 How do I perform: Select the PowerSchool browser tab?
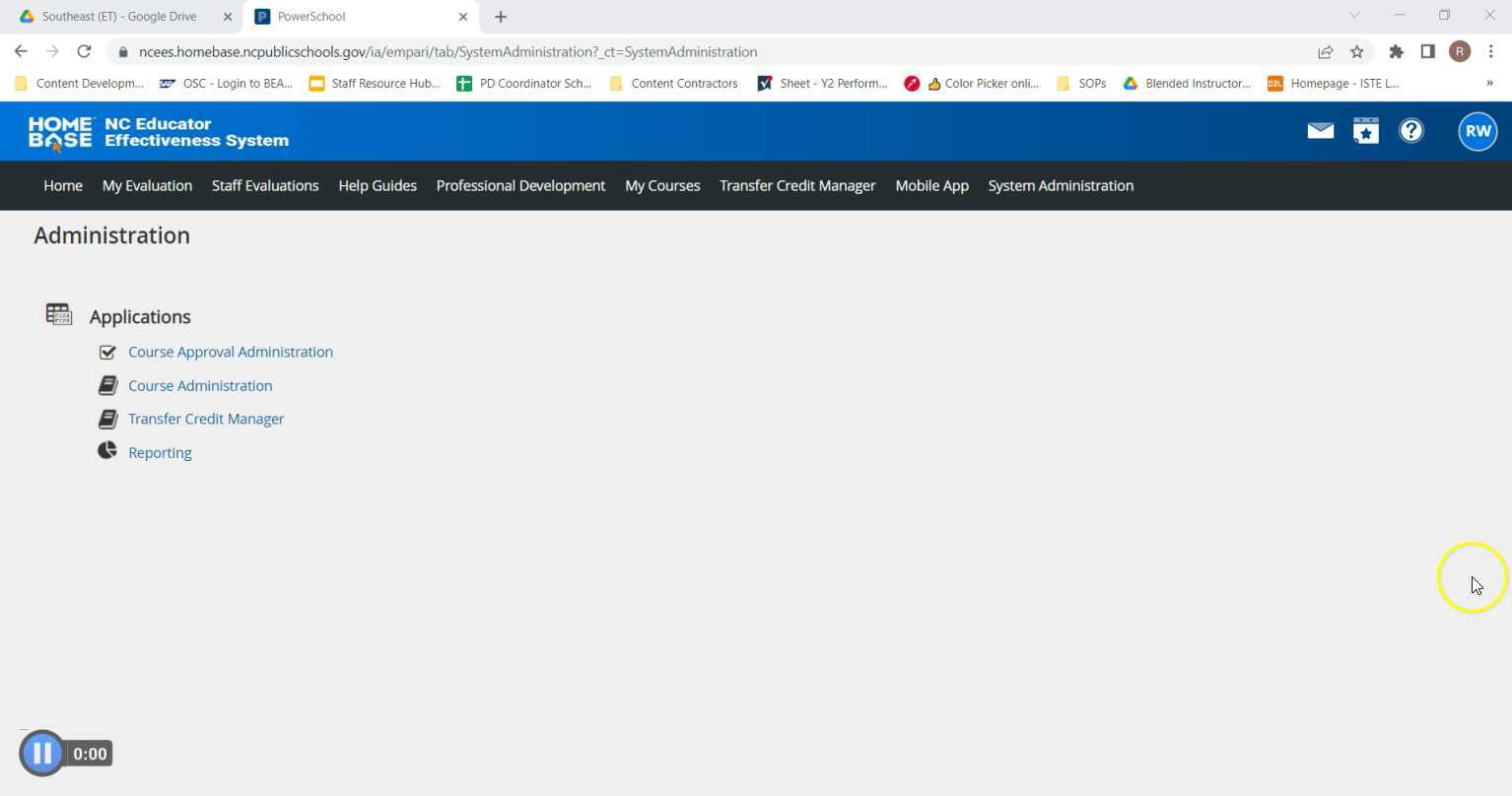(361, 17)
